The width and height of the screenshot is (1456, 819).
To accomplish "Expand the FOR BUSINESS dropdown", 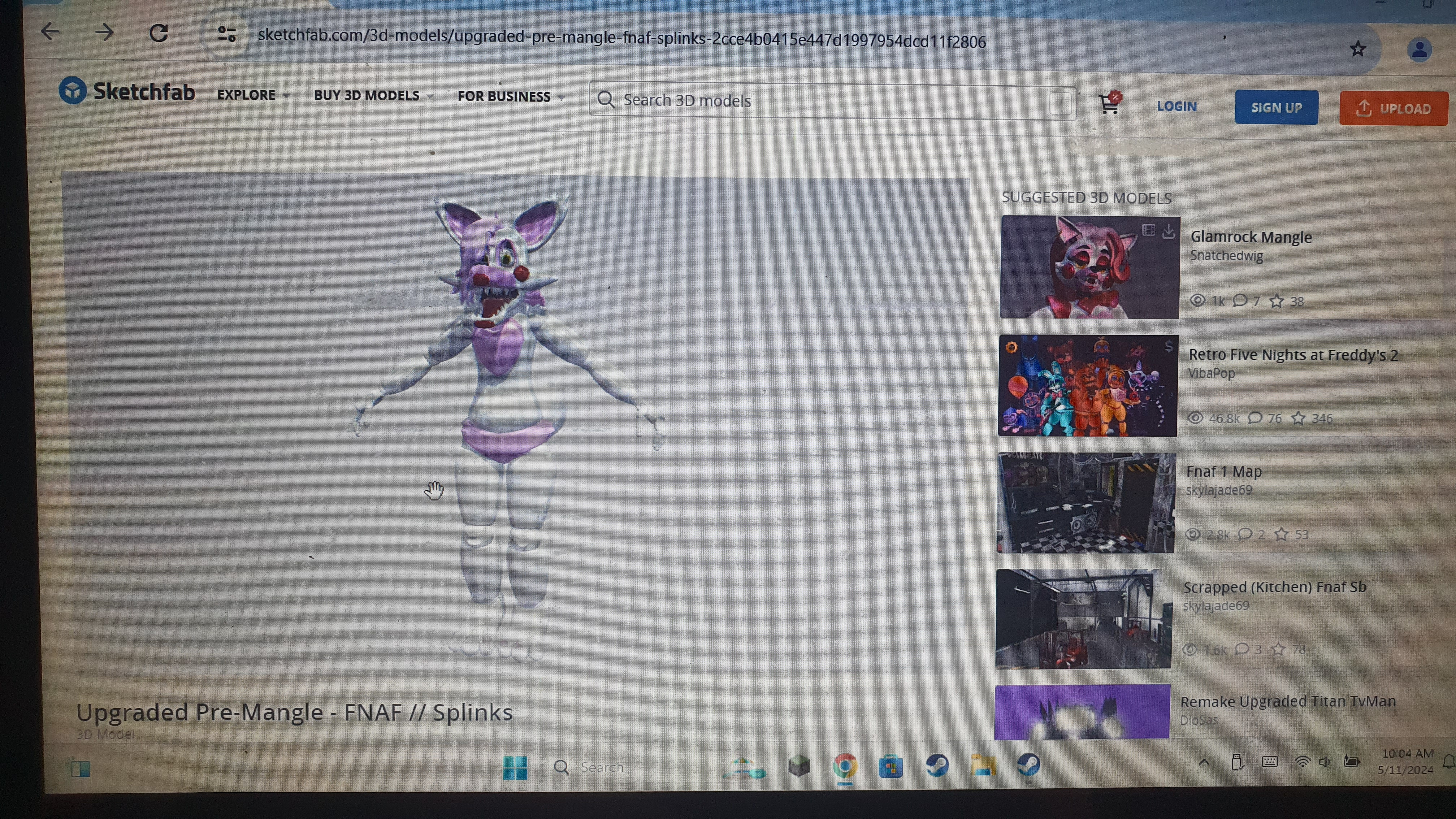I will click(x=511, y=97).
